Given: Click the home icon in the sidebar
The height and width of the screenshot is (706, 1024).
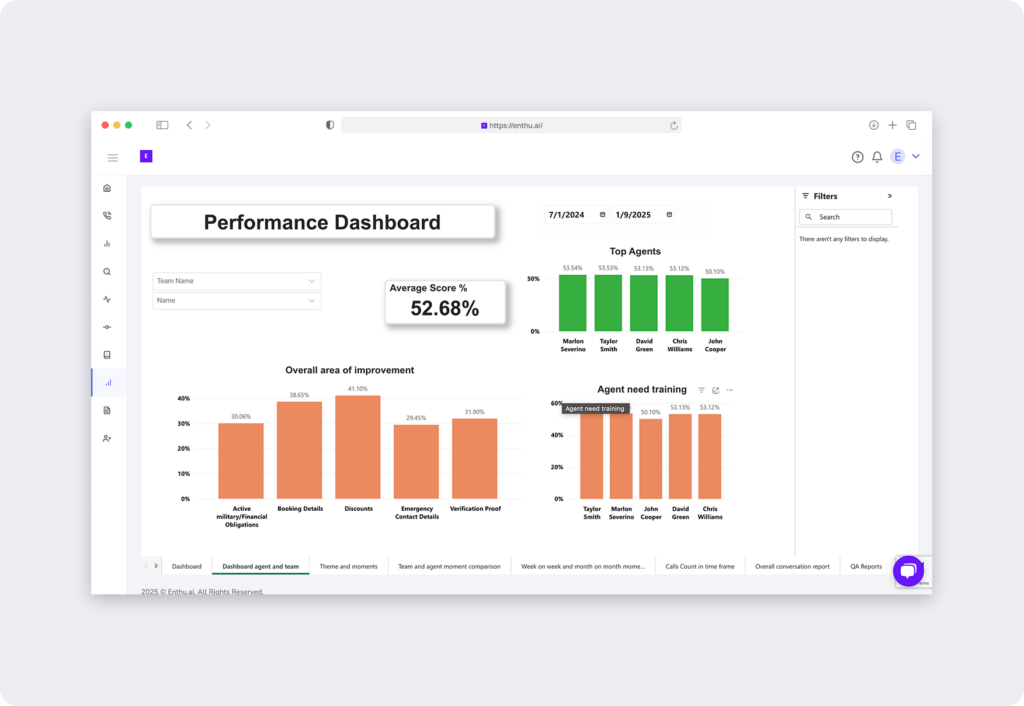Looking at the screenshot, I should coord(107,188).
